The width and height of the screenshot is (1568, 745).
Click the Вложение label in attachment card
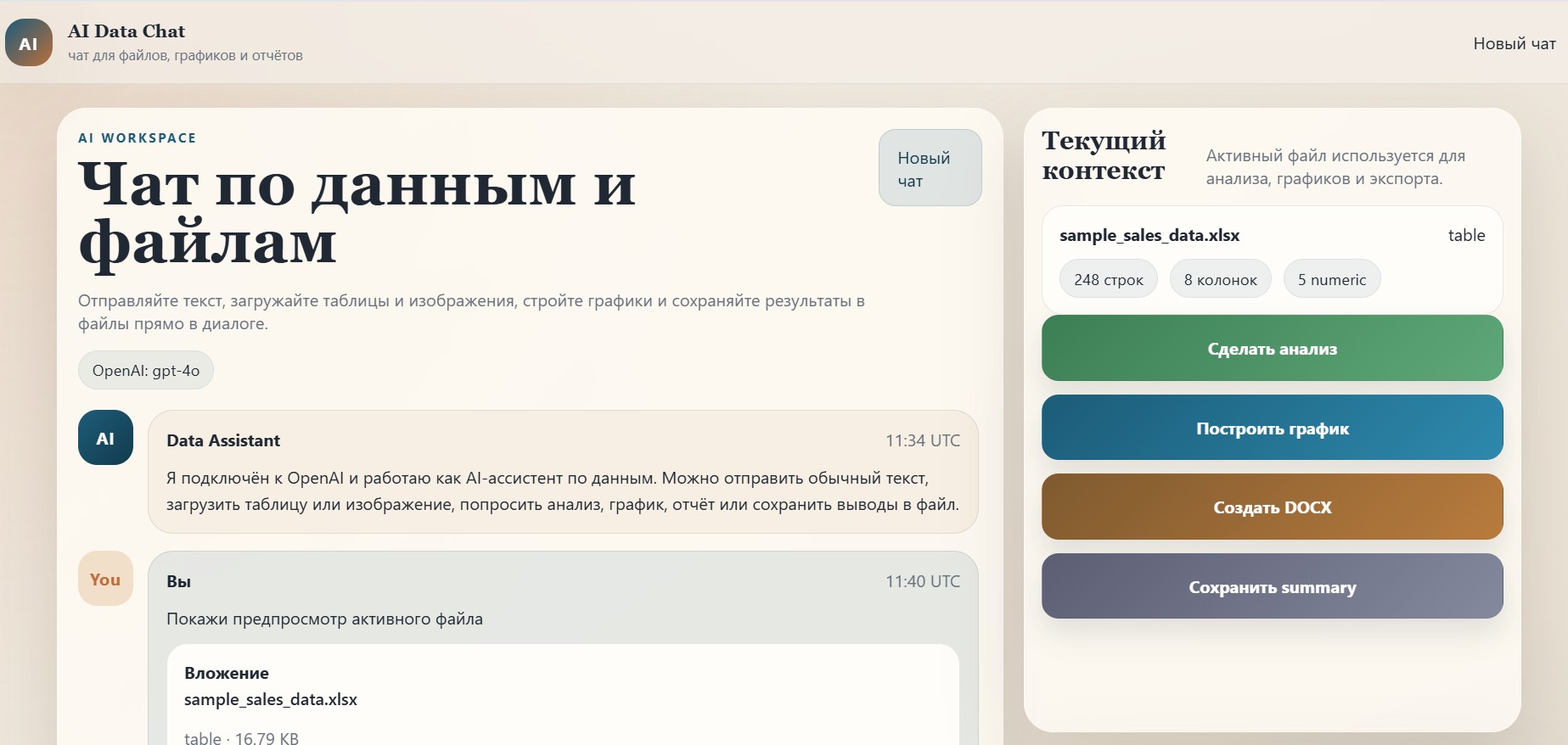pyautogui.click(x=227, y=673)
